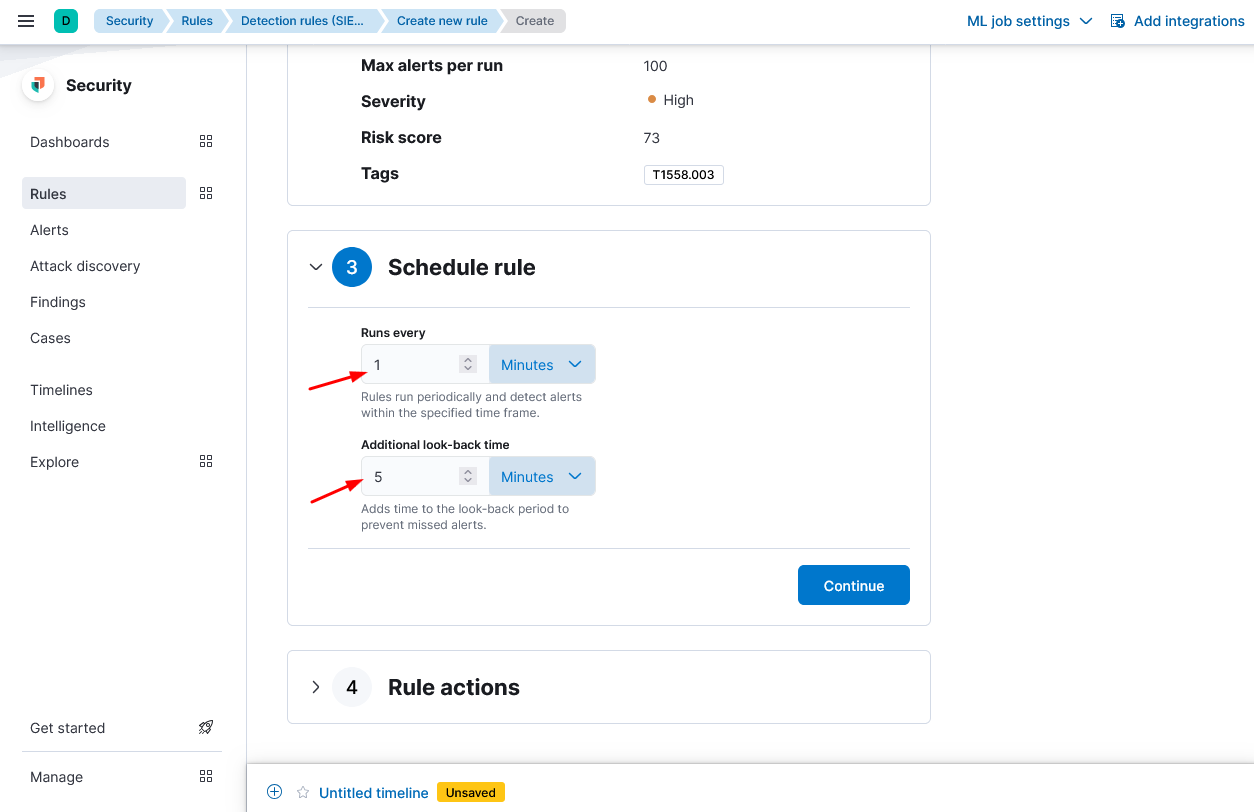The width and height of the screenshot is (1254, 812).
Task: Go to Alerts in sidebar
Action: point(50,230)
